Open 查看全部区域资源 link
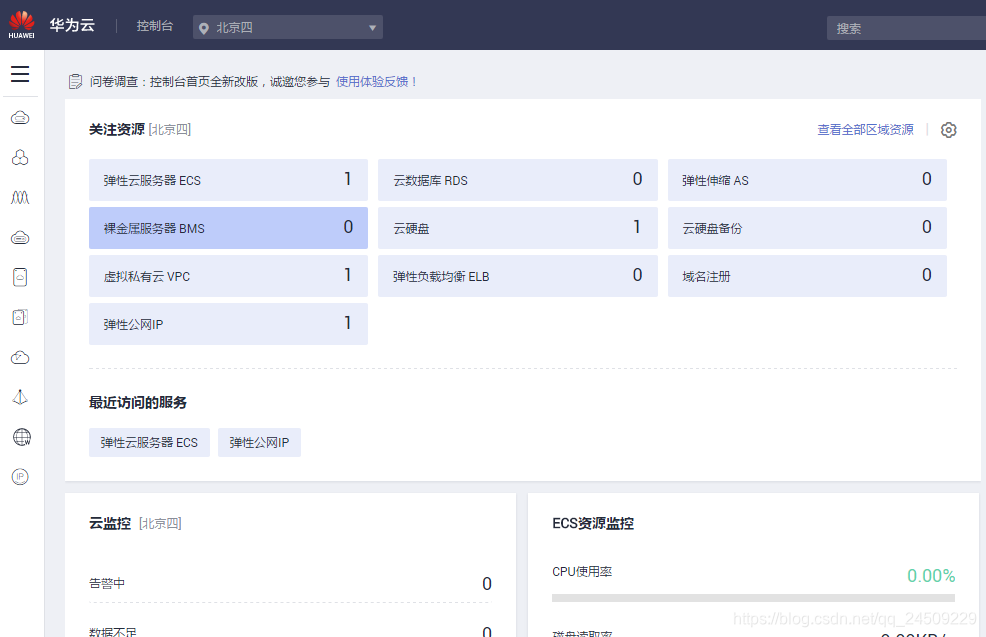This screenshot has width=986, height=637. coord(865,130)
